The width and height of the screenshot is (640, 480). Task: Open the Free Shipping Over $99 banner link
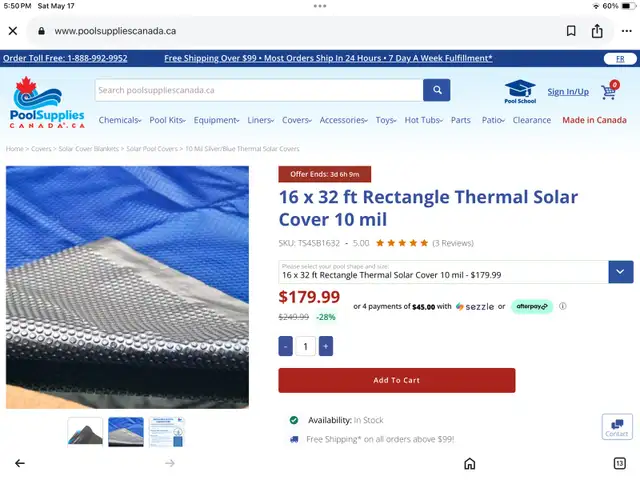point(328,58)
